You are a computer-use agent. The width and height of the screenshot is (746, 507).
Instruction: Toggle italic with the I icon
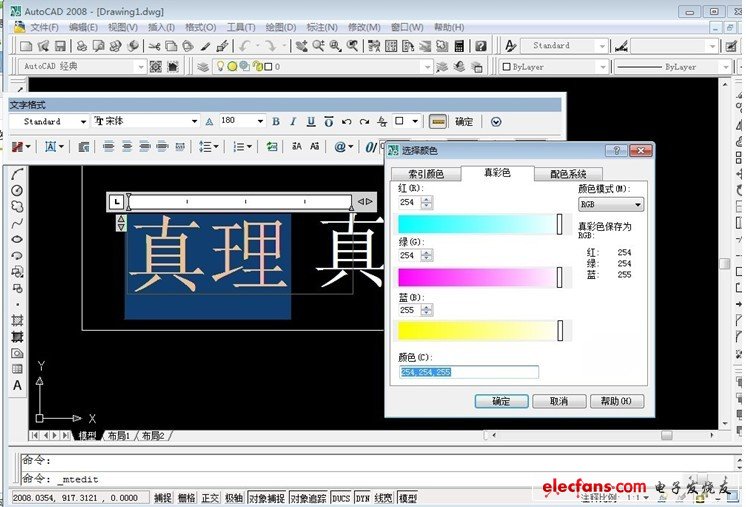[294, 122]
